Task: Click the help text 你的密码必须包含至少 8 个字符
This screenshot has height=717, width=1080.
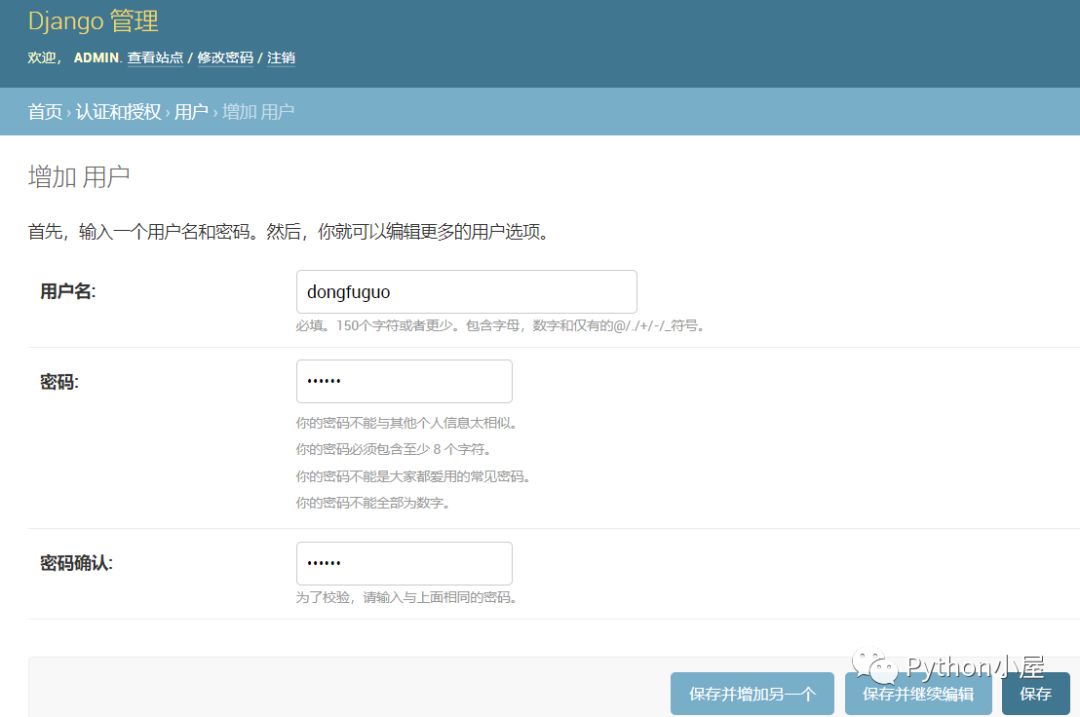Action: (393, 450)
